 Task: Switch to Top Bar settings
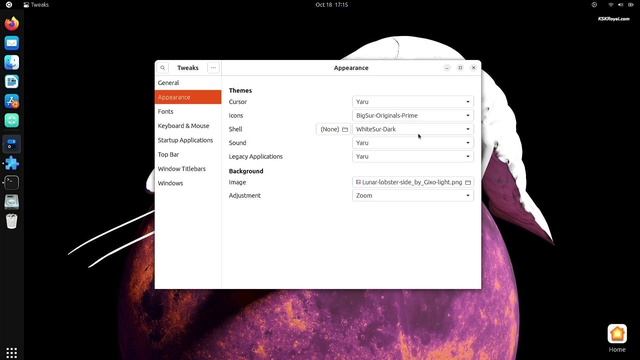188,154
